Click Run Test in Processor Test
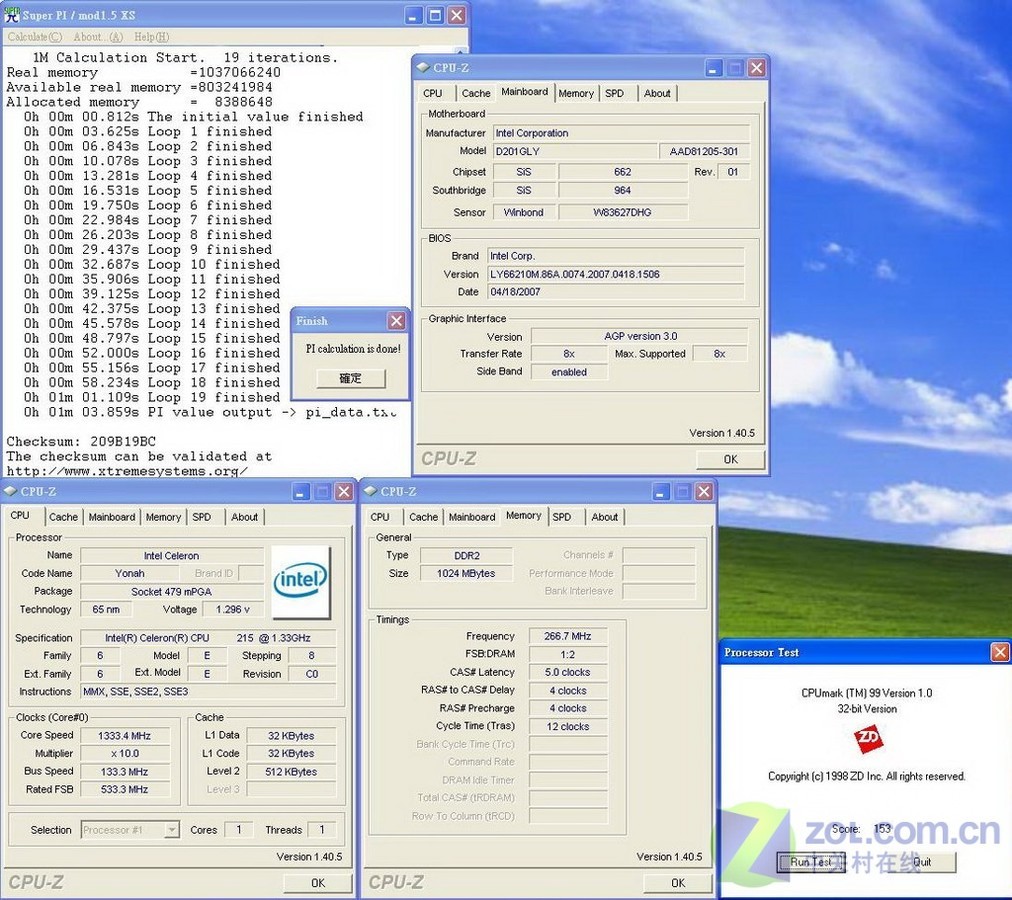 [811, 862]
